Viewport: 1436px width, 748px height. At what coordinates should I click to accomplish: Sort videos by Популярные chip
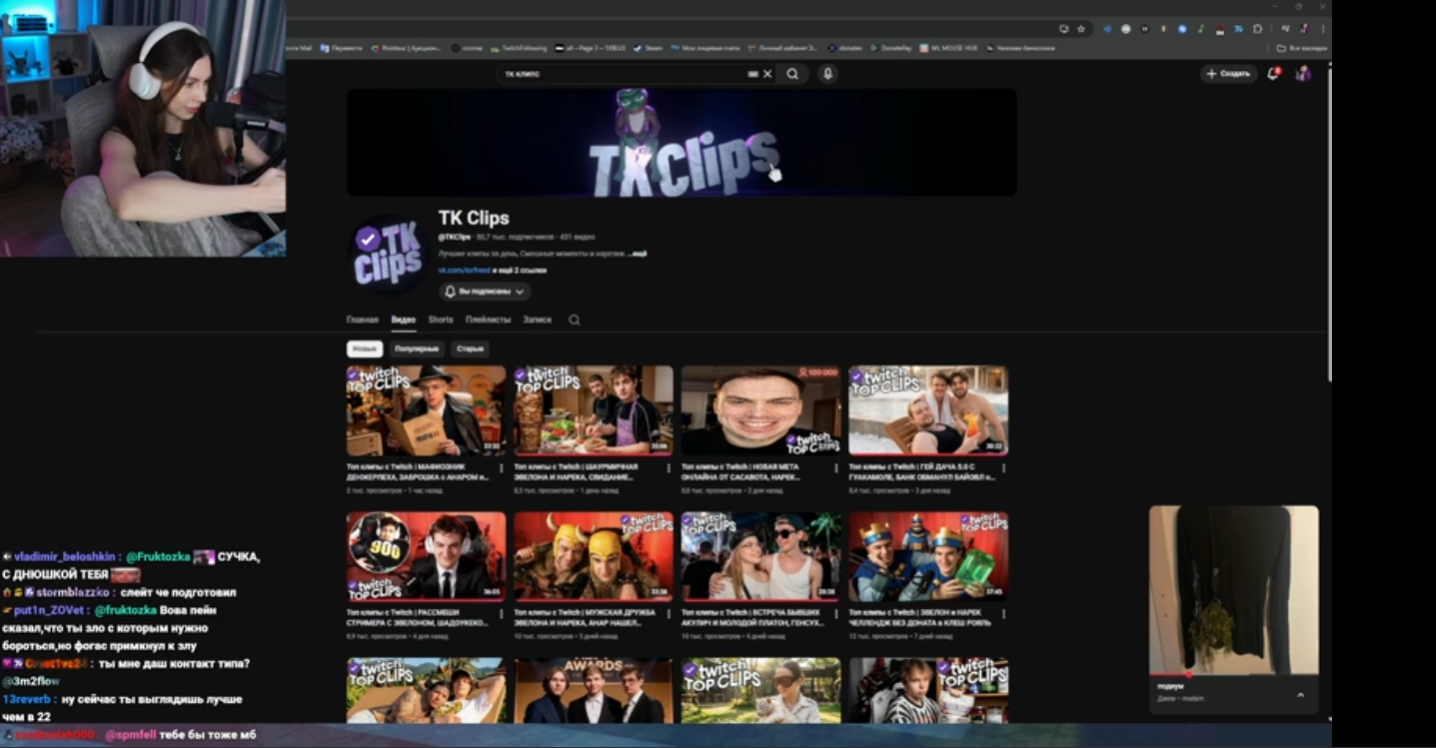point(416,349)
